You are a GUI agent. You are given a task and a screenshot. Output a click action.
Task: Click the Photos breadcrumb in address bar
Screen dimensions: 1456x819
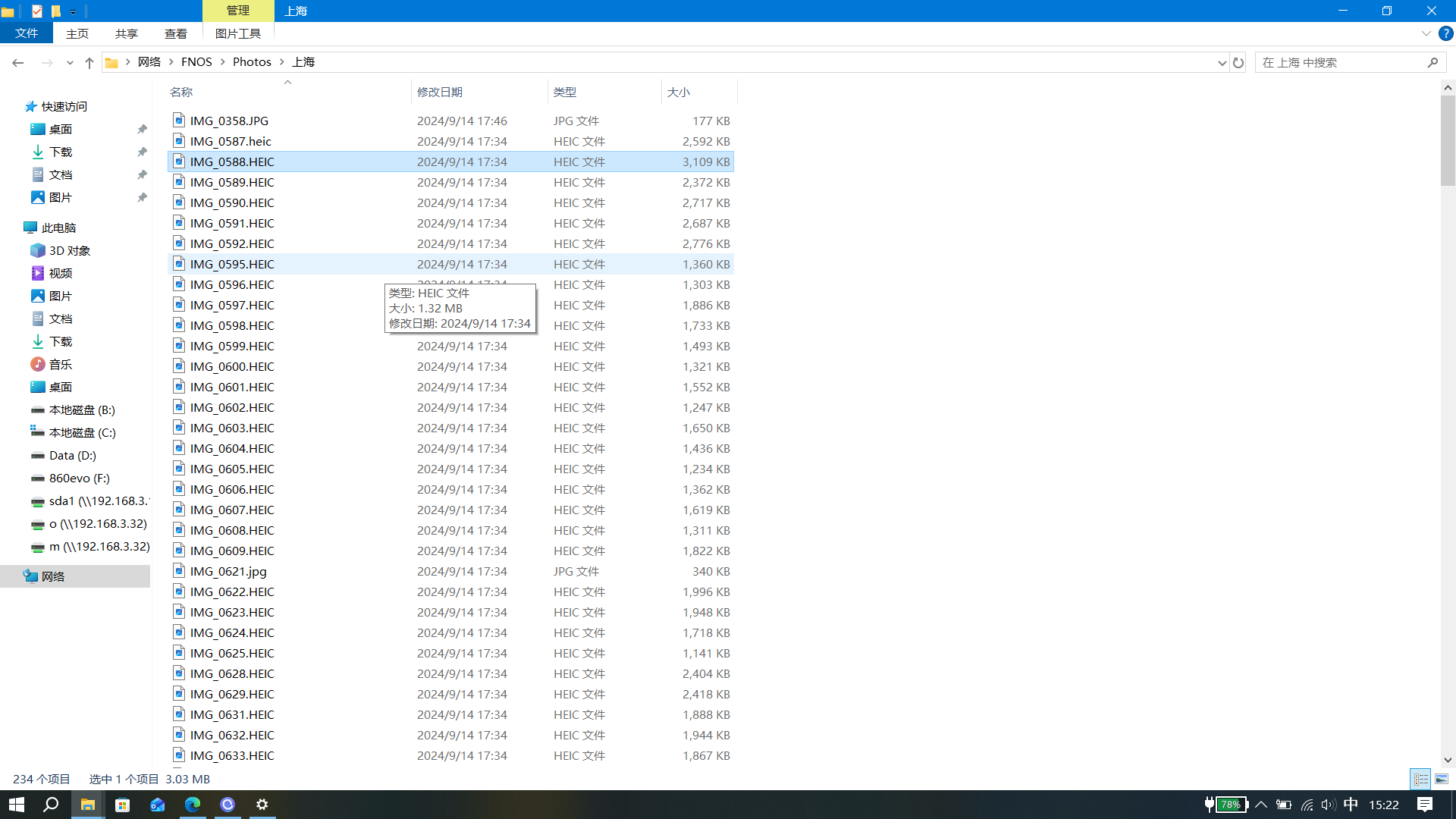(252, 62)
